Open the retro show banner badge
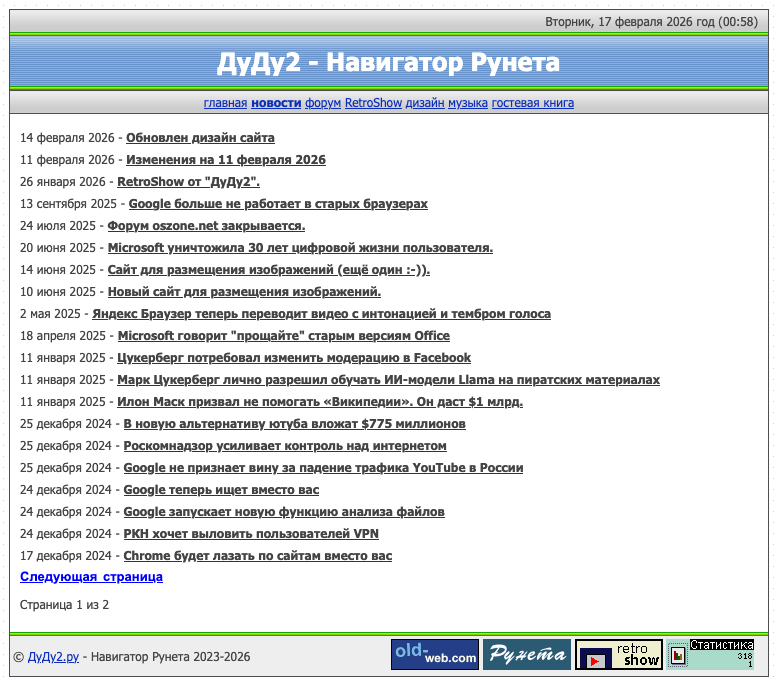The width and height of the screenshot is (778, 685). [618, 655]
